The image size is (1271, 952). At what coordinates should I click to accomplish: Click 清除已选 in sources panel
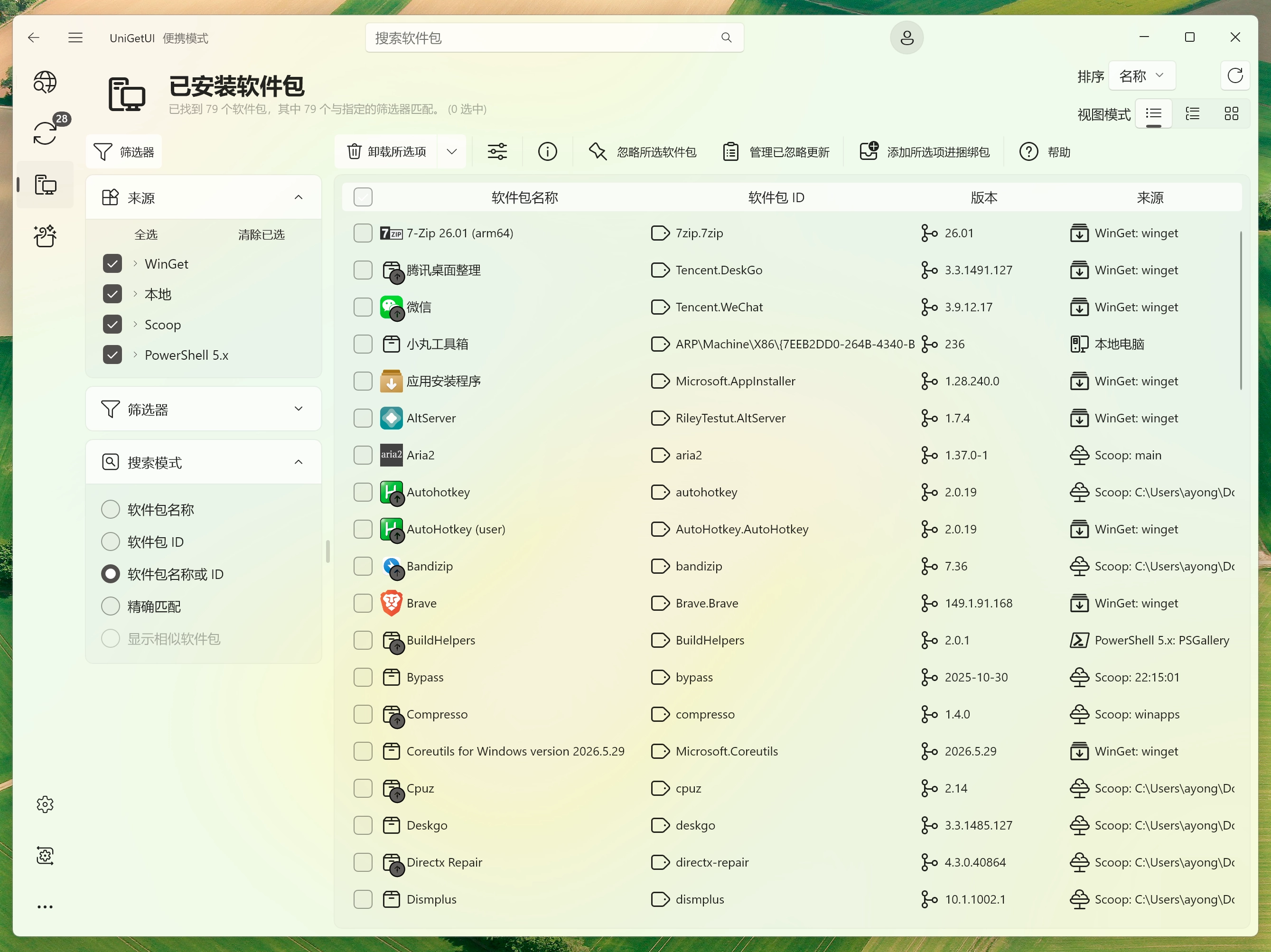pos(262,234)
